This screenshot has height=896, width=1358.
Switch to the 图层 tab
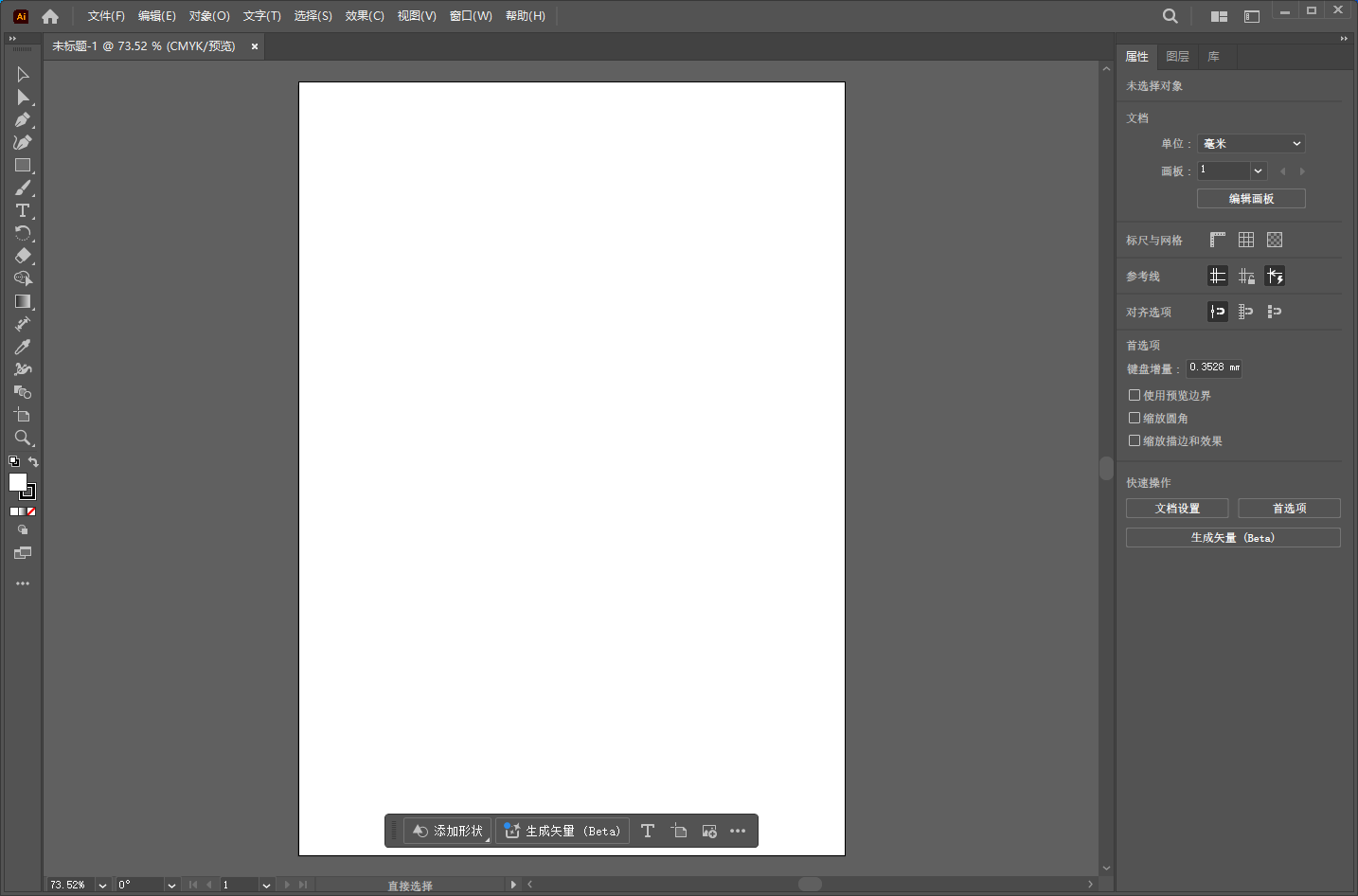[1177, 57]
